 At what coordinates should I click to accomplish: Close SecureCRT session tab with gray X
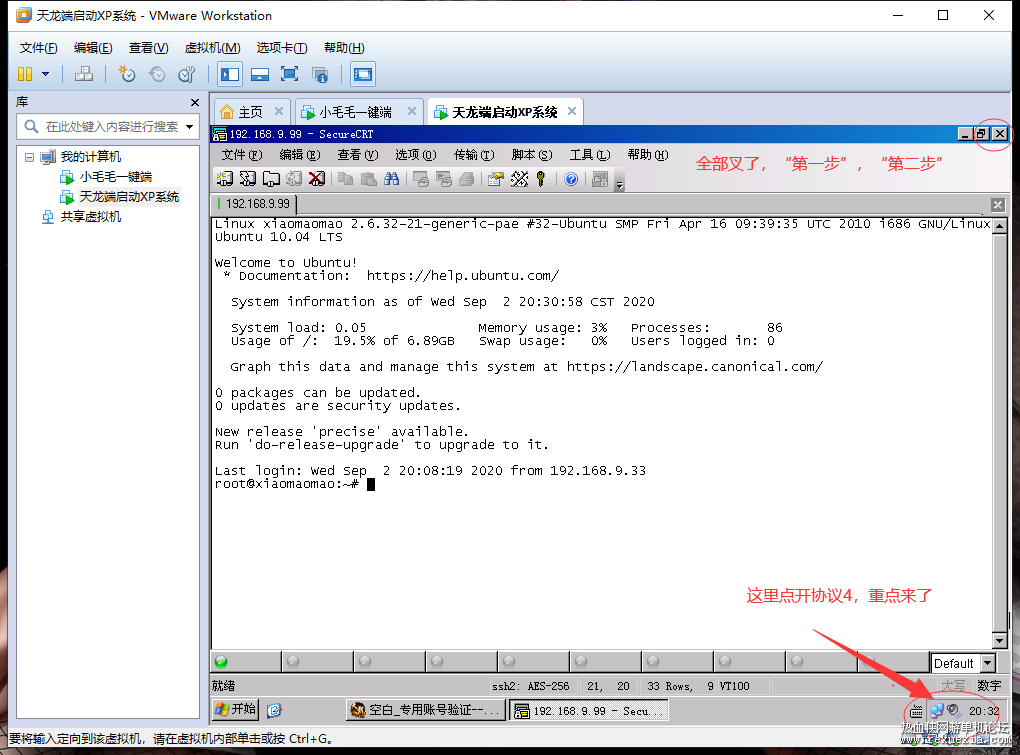point(998,205)
